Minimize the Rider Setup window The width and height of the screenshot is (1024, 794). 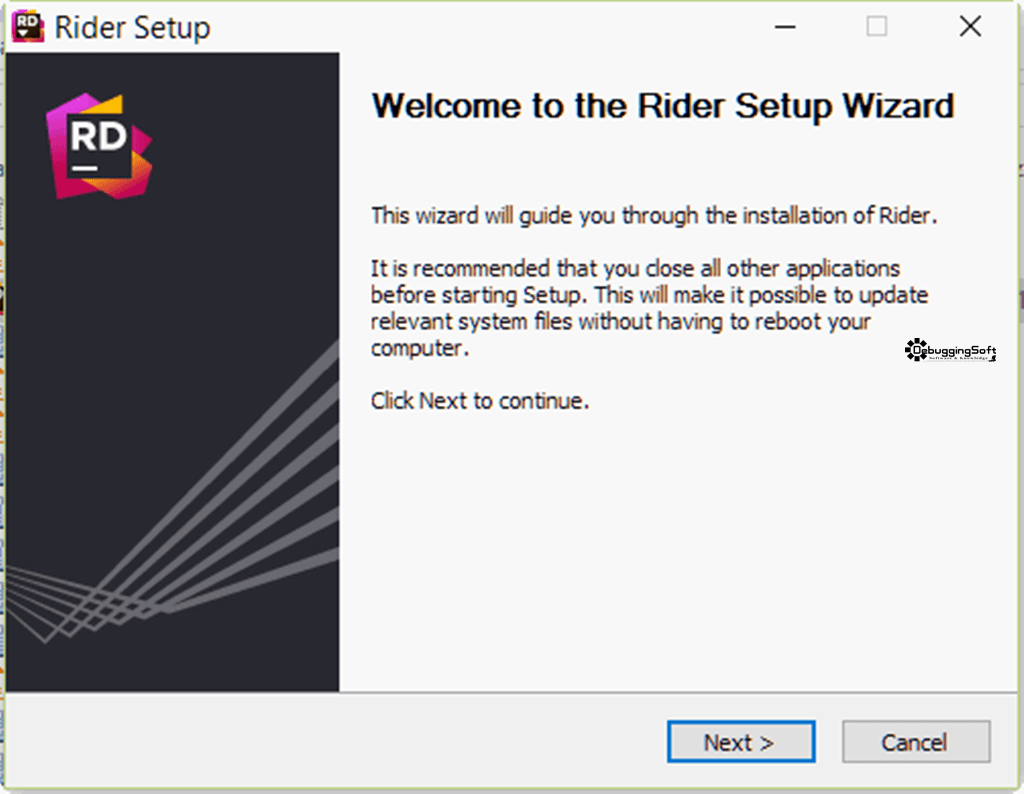[x=784, y=27]
